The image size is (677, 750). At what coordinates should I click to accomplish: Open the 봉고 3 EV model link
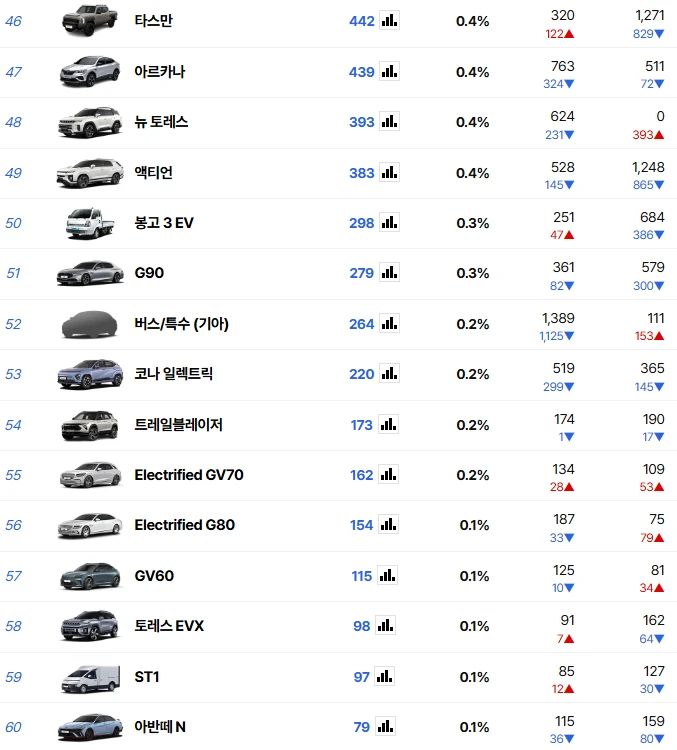click(164, 222)
